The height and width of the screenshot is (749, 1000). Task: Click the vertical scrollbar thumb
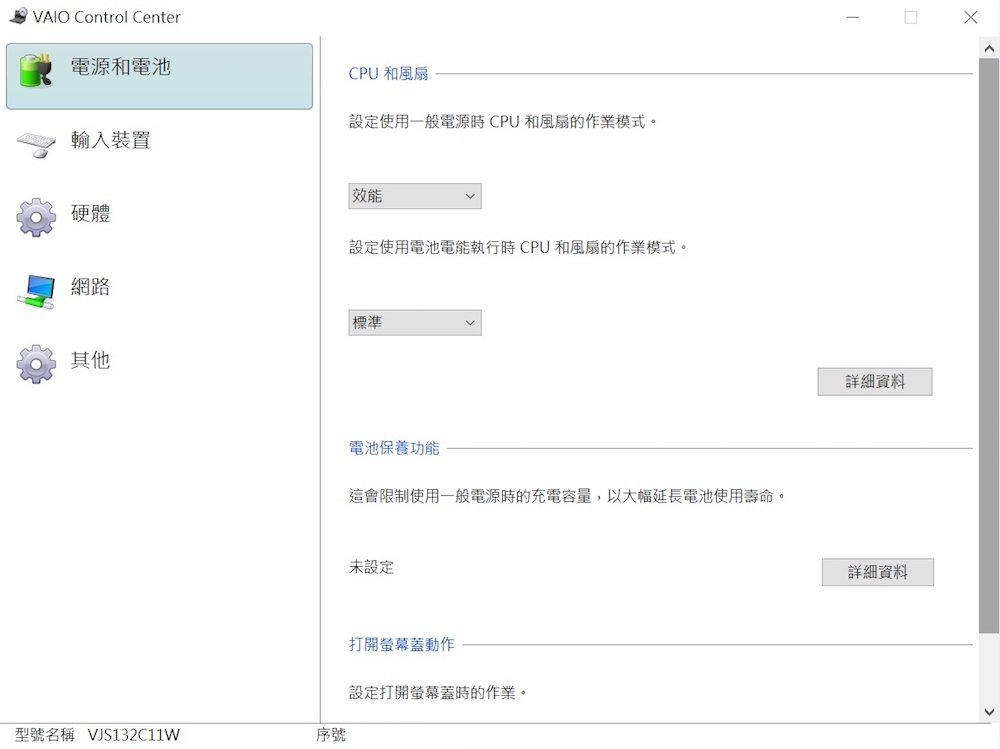(x=989, y=345)
